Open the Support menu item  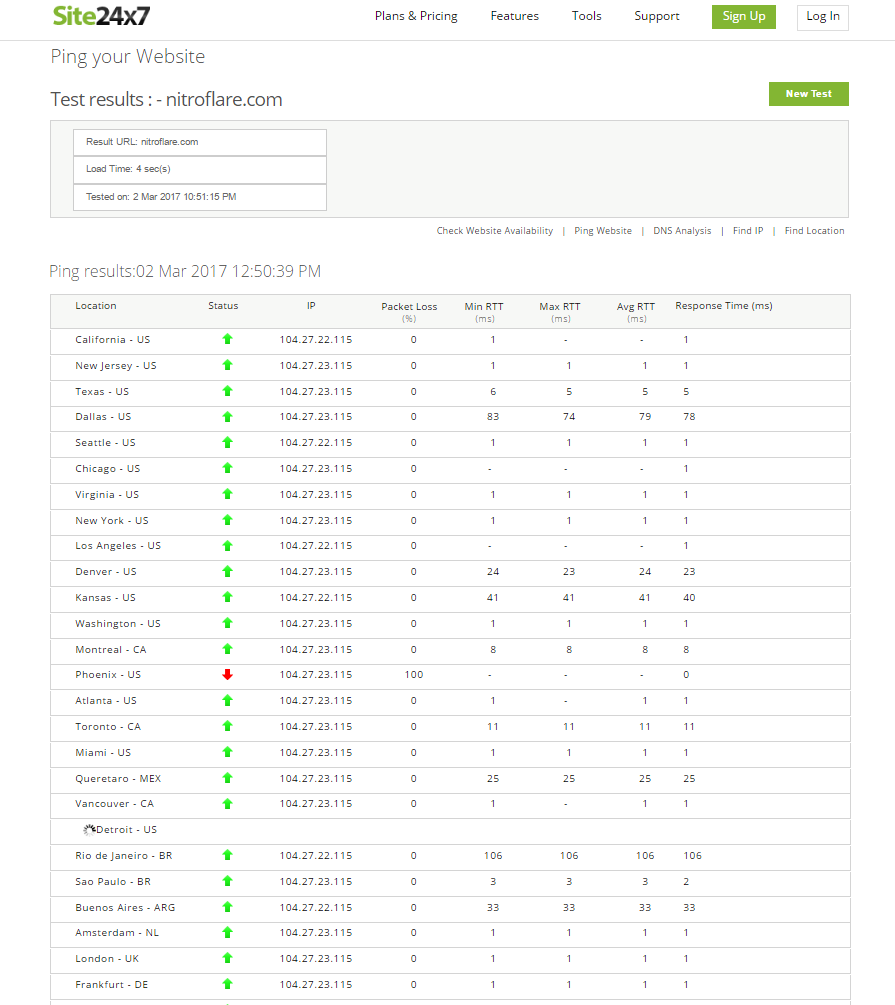pyautogui.click(x=657, y=16)
